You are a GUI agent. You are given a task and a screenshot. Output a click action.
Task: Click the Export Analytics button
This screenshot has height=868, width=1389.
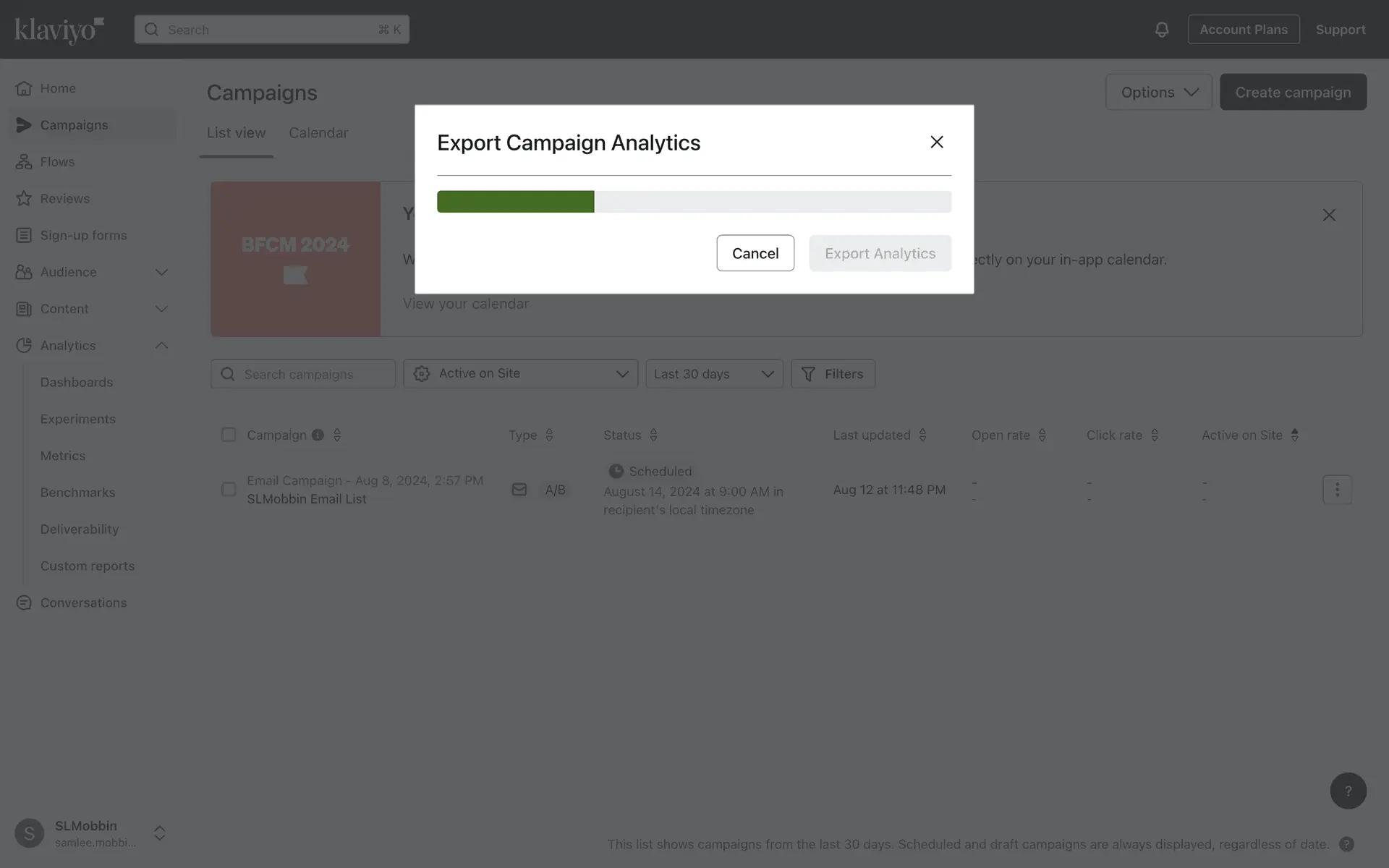(x=880, y=253)
